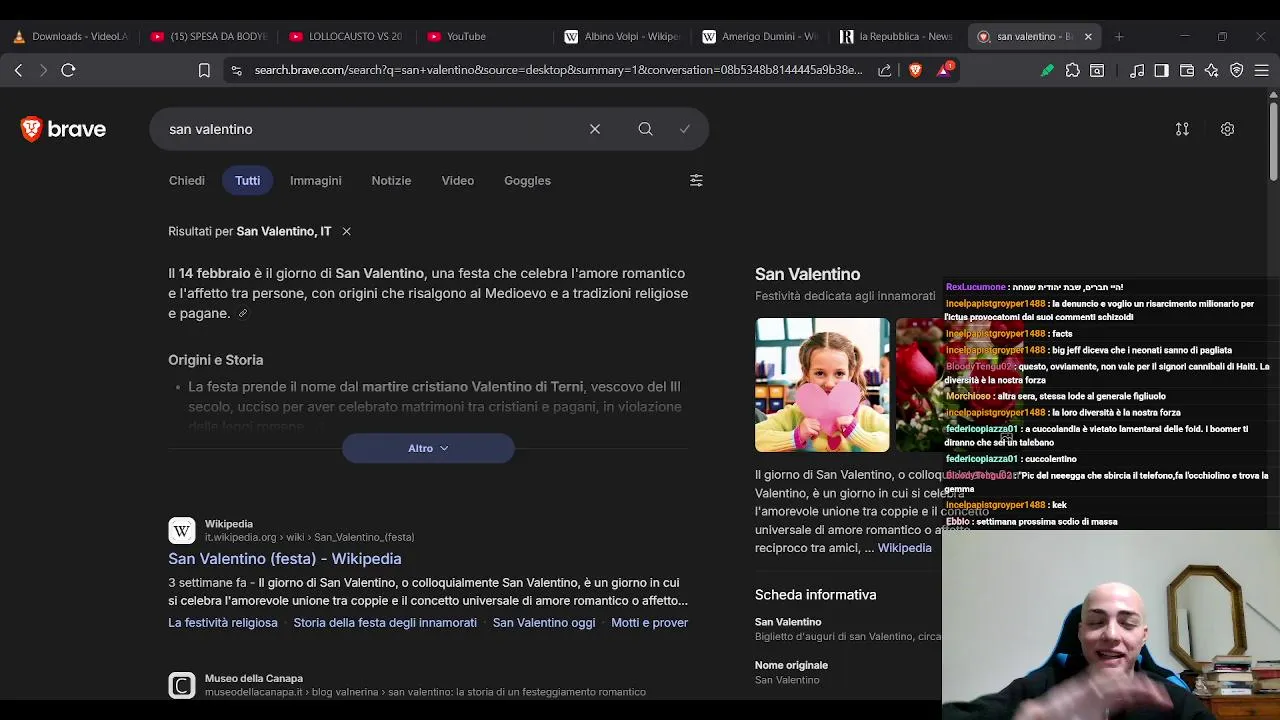Open the Wikipedia link in info panel

point(904,548)
